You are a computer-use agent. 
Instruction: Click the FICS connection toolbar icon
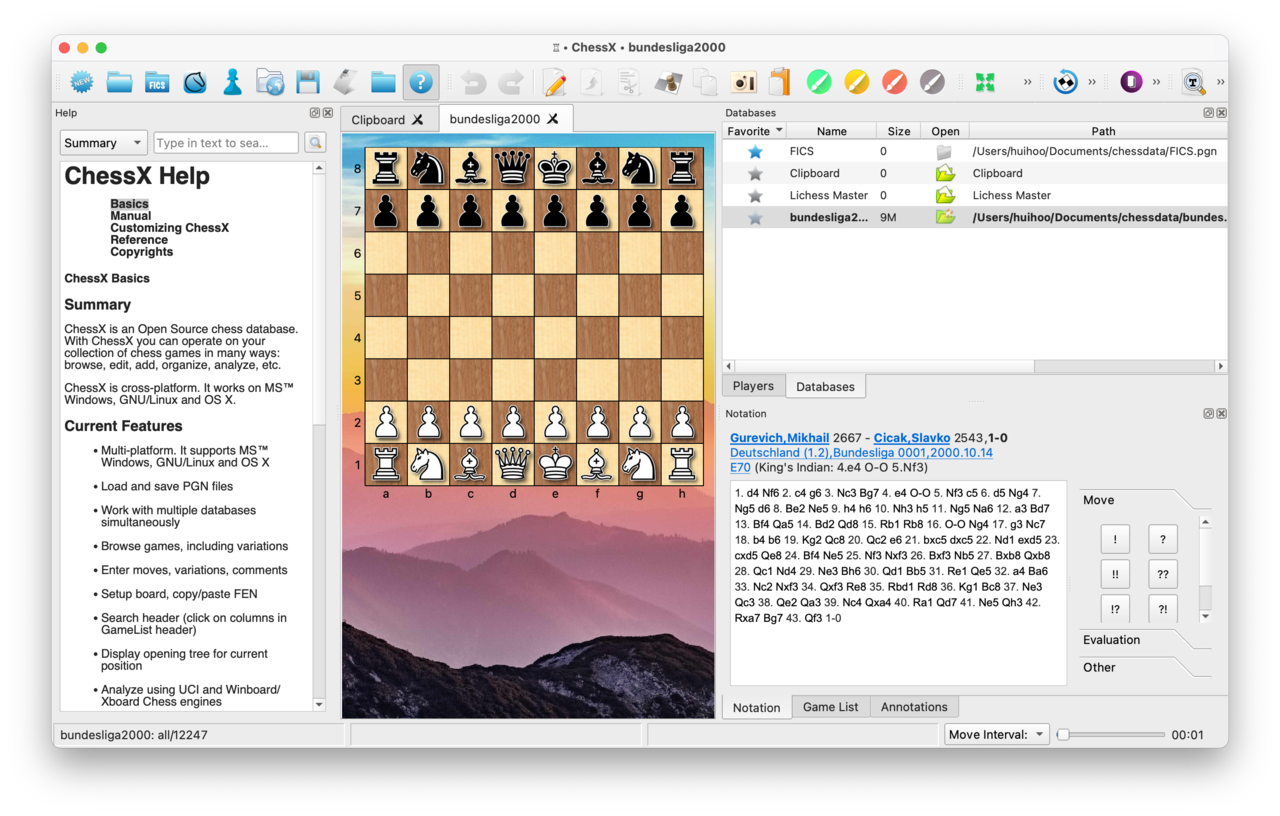pyautogui.click(x=156, y=82)
